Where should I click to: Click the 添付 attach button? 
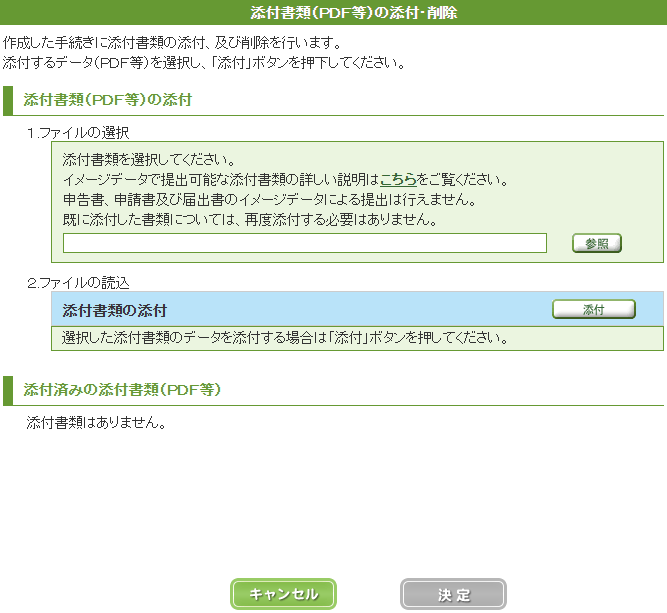pos(594,309)
